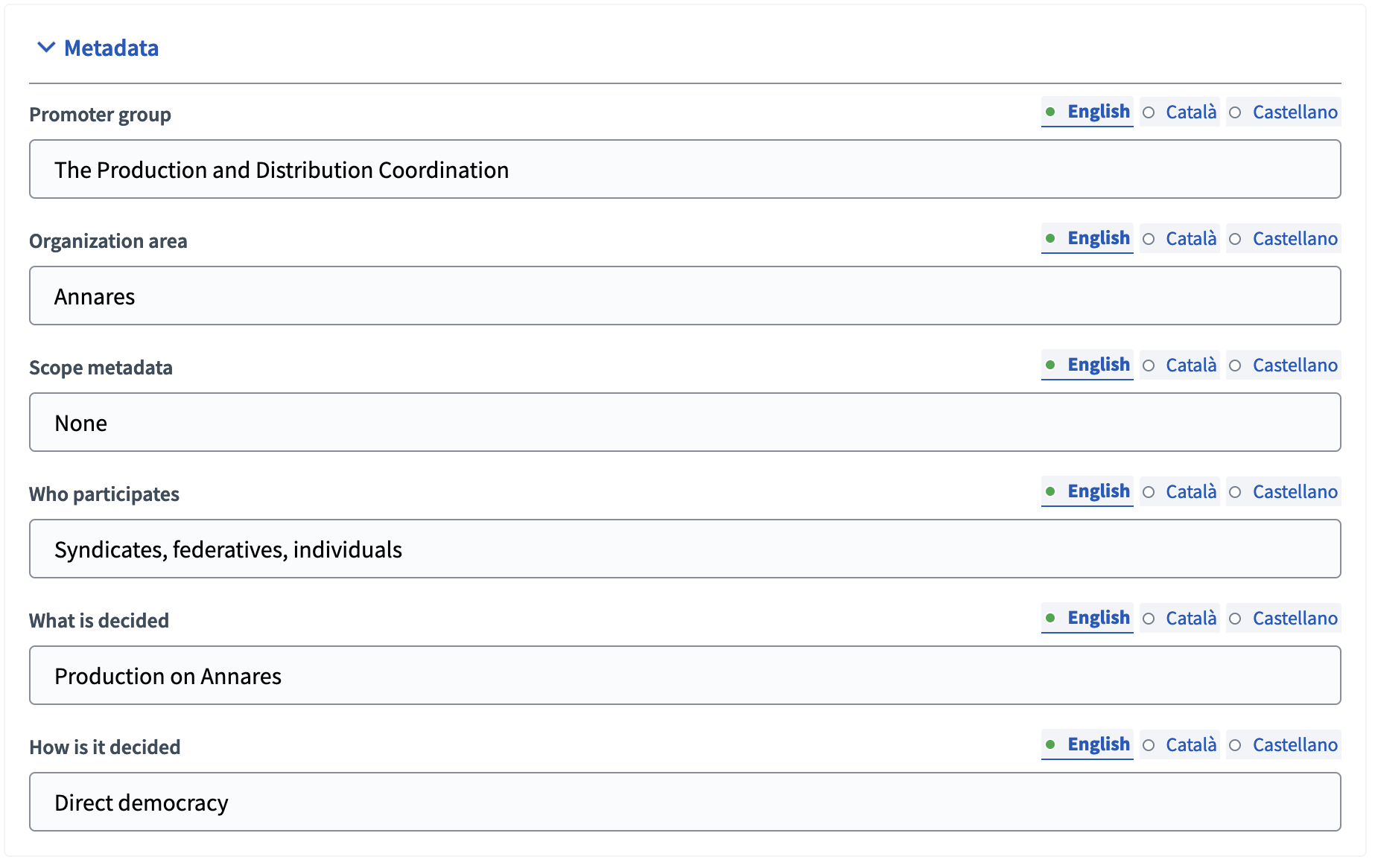
Task: Collapse the Metadata section
Action: point(110,48)
